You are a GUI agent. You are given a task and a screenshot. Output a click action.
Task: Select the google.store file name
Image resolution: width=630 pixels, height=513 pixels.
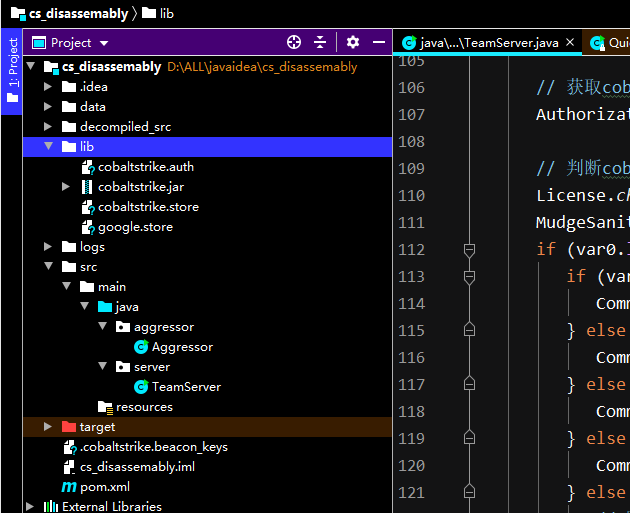(x=135, y=227)
